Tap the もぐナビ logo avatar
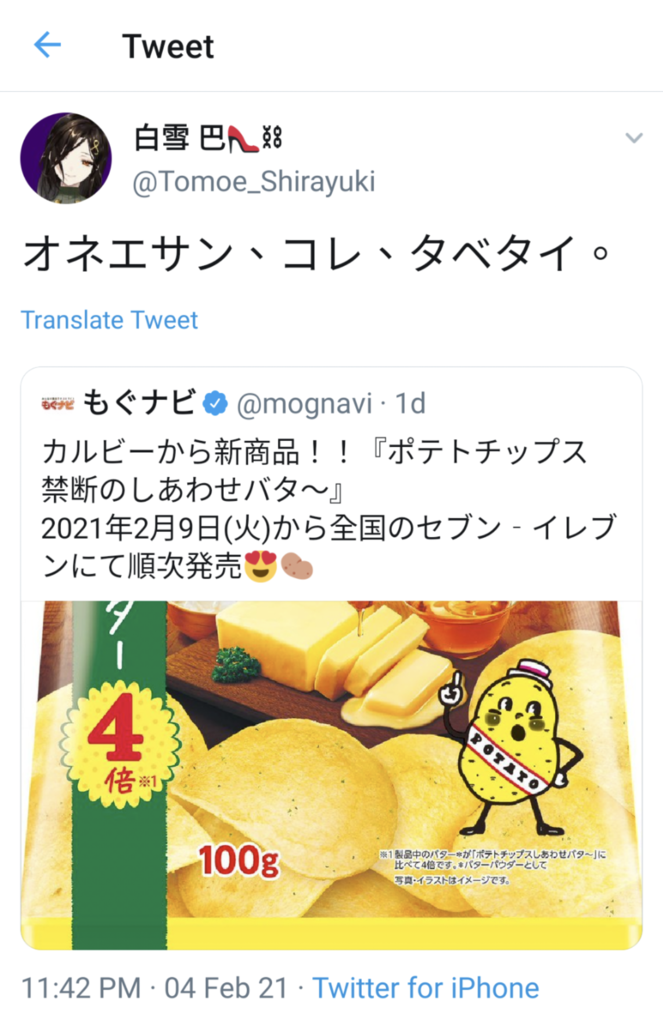Image resolution: width=663 pixels, height=1024 pixels. coord(57,404)
